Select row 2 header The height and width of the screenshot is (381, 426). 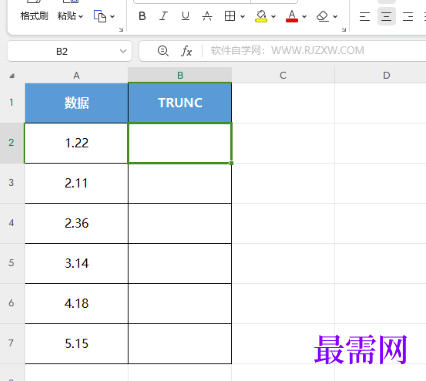click(x=12, y=143)
